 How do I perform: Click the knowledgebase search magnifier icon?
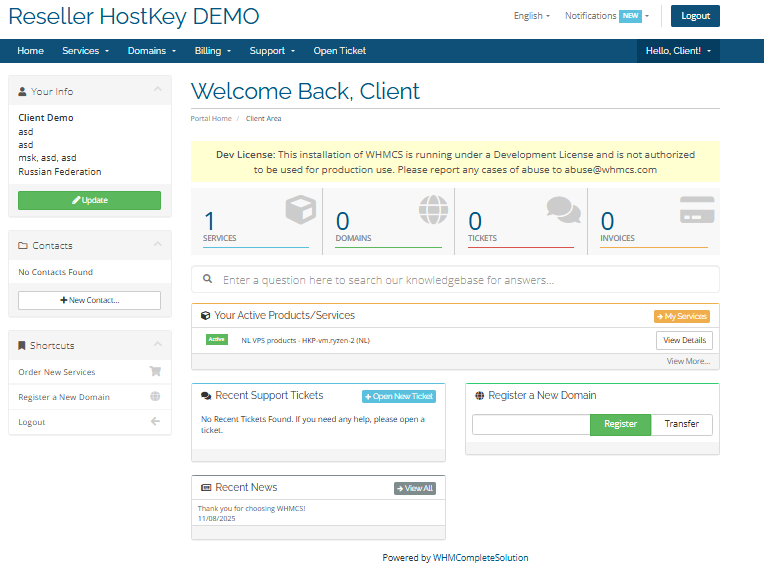click(208, 280)
